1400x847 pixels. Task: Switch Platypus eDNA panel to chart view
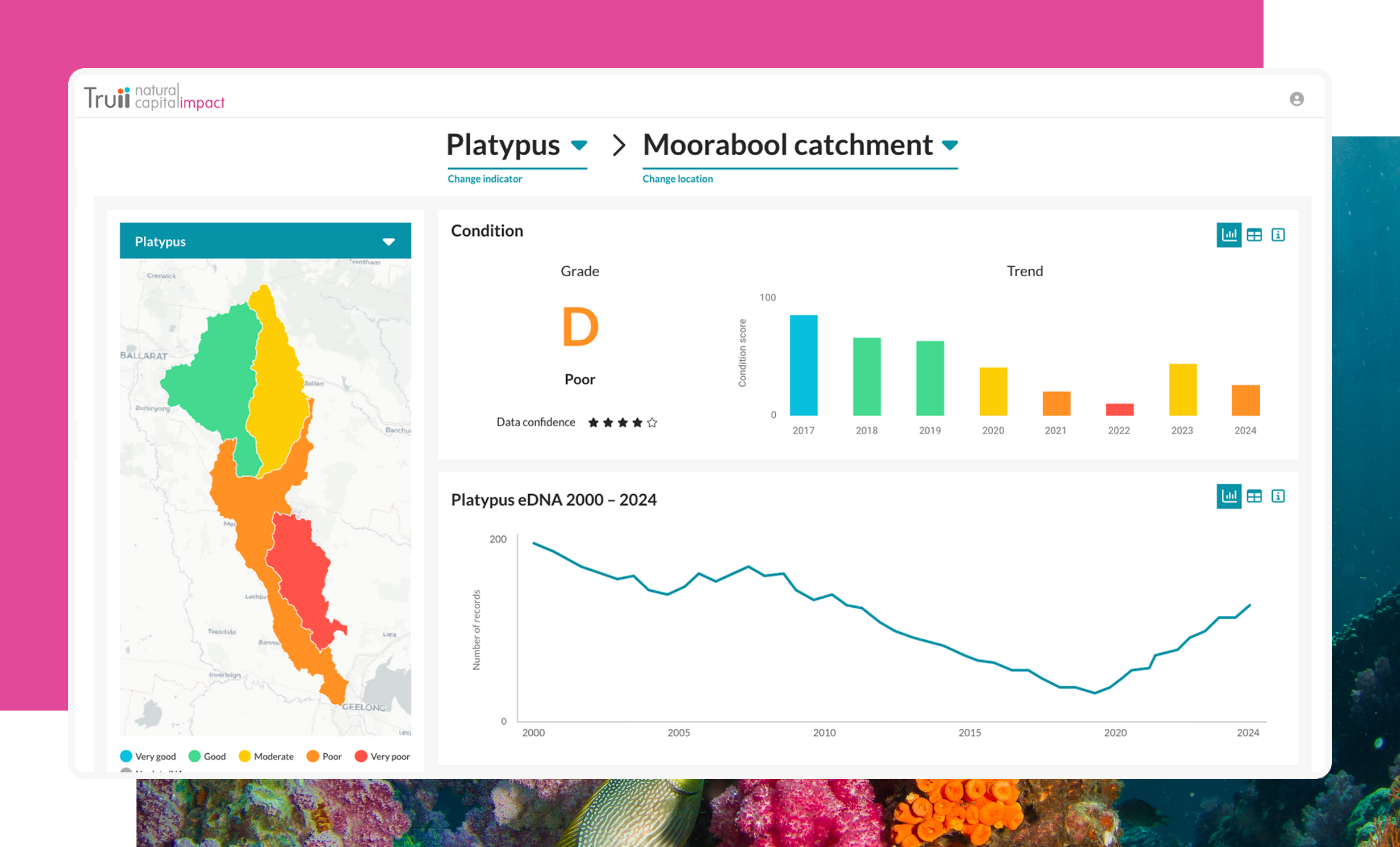[1229, 496]
